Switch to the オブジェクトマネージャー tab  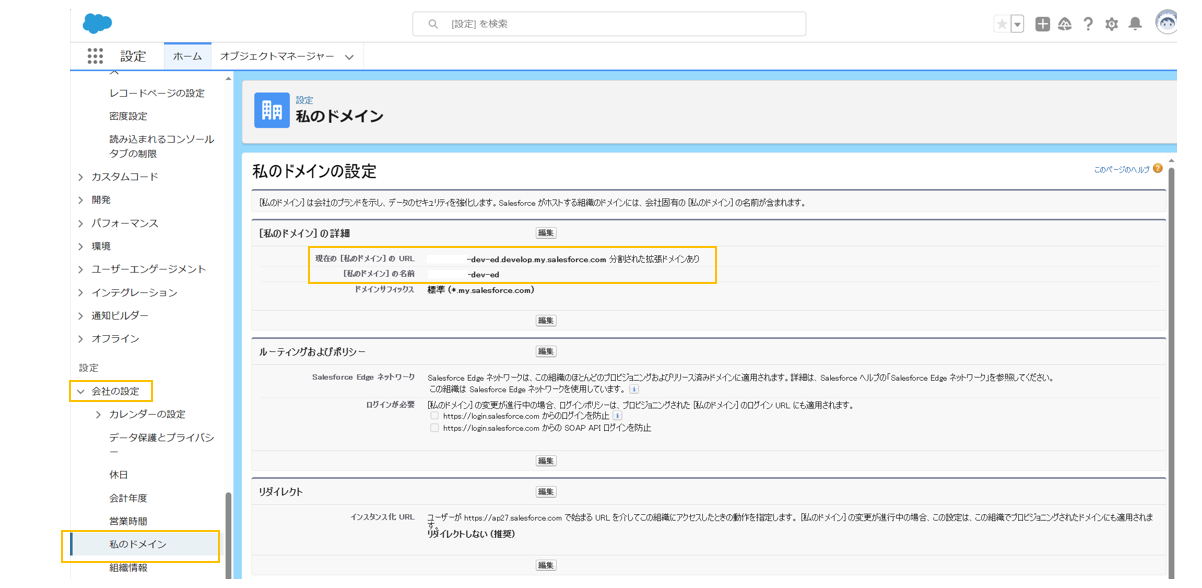pos(277,57)
